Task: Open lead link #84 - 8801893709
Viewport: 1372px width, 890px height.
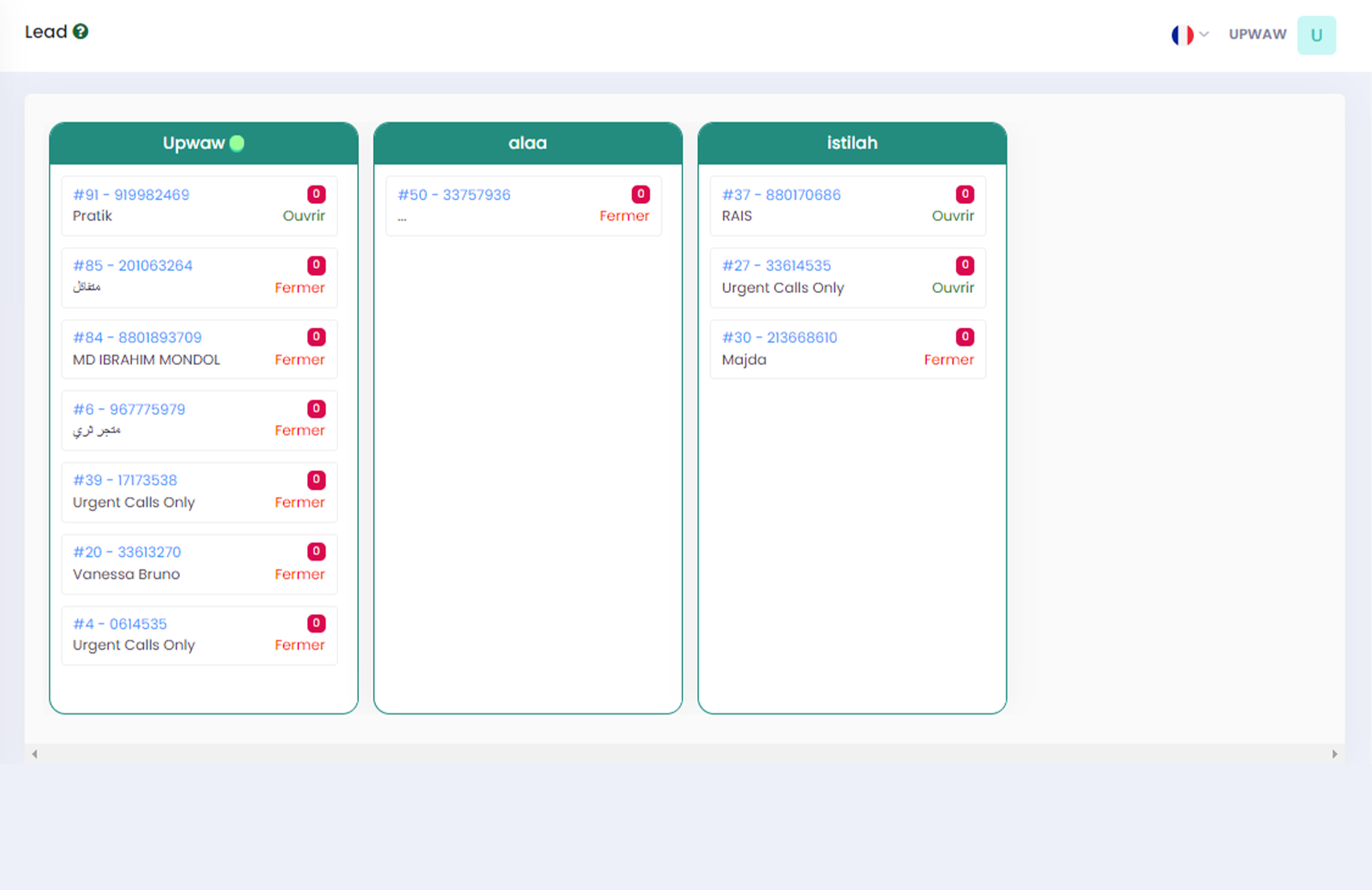Action: (x=137, y=337)
